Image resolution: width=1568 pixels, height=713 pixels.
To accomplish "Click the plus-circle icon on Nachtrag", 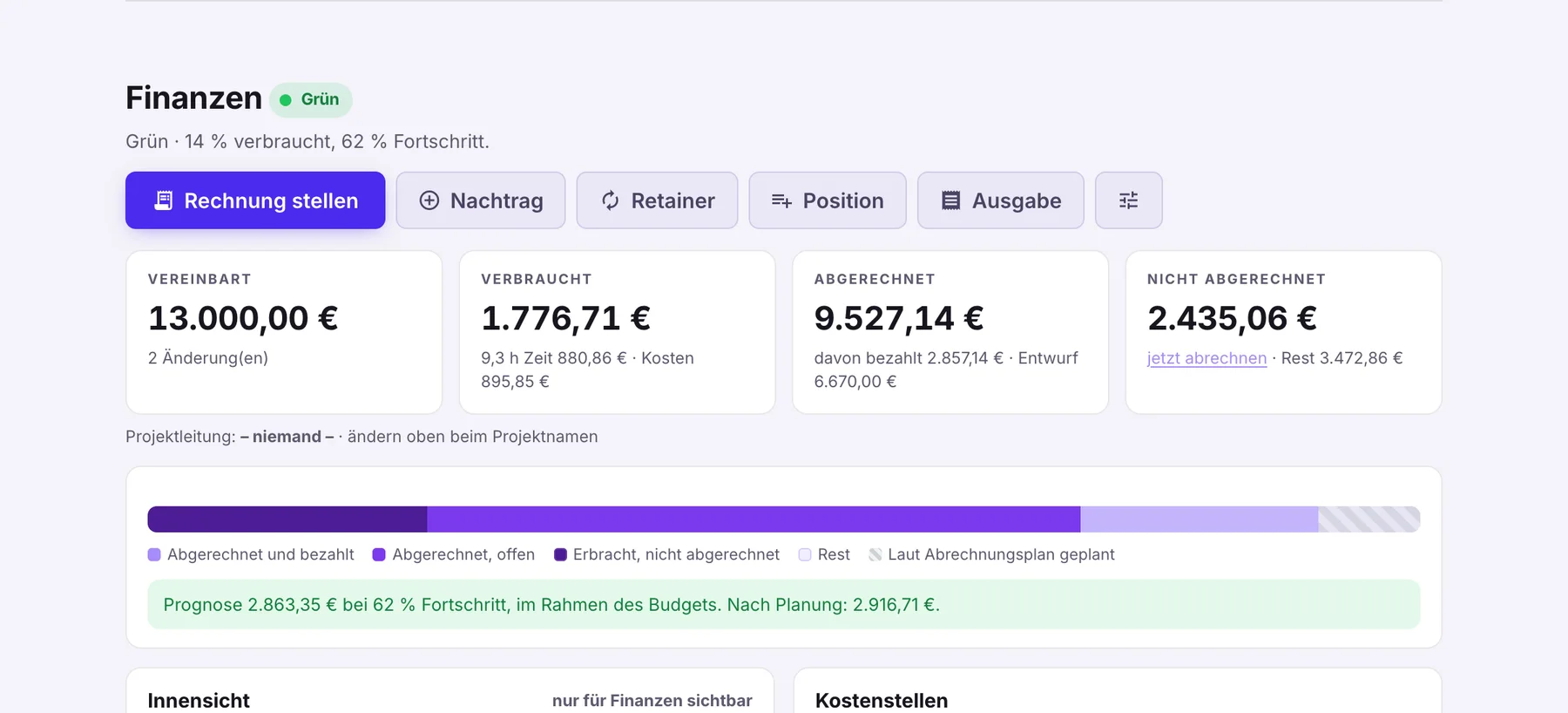I will coord(429,200).
